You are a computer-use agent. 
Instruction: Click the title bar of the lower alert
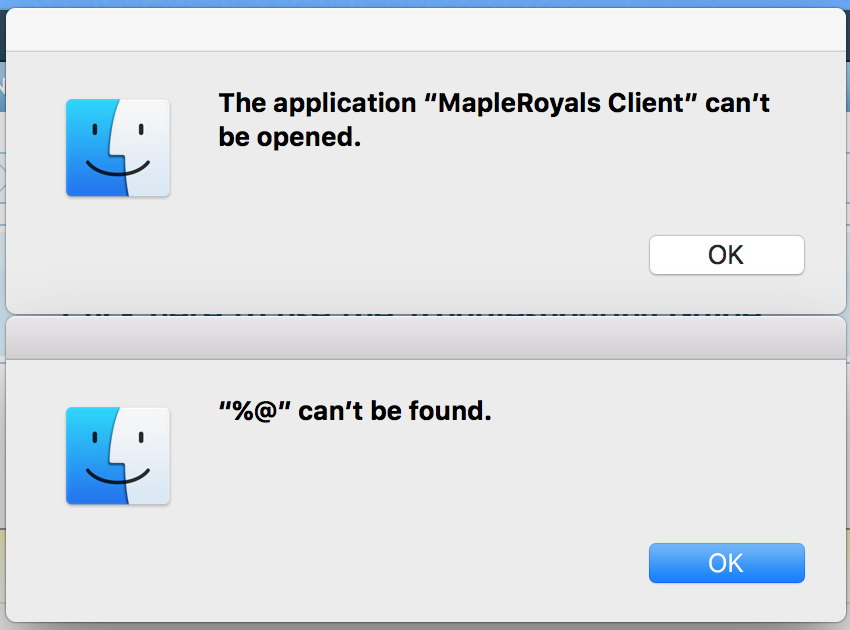pos(425,339)
